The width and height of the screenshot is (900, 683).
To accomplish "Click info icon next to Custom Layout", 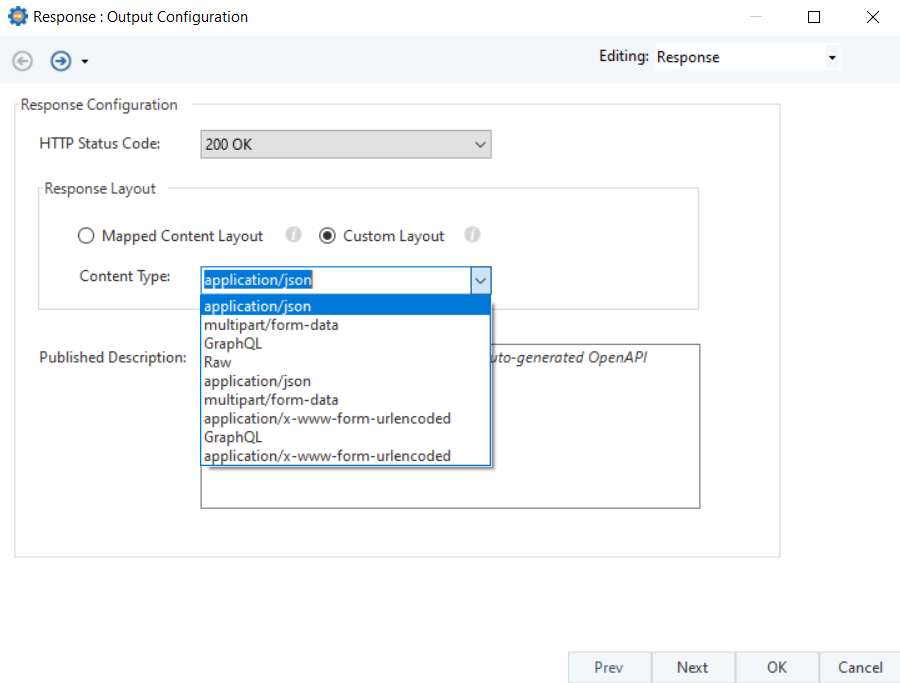I will (472, 235).
